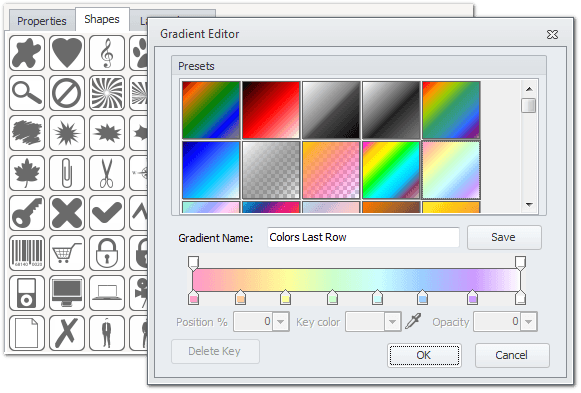
Task: Click the Gradient Name text field
Action: coord(363,237)
